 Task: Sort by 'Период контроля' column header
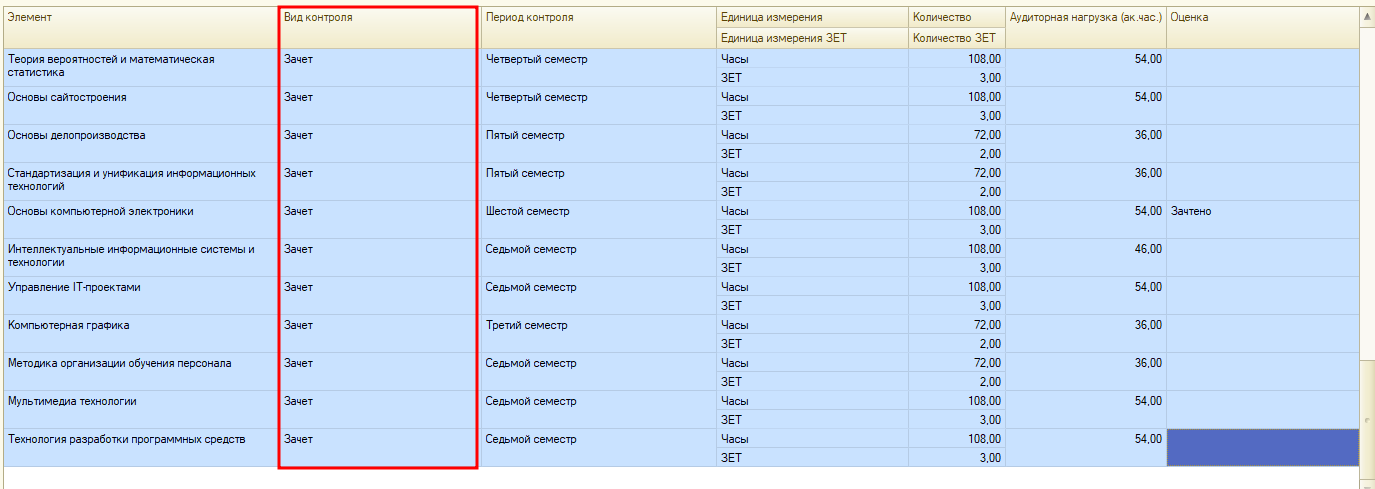point(598,18)
